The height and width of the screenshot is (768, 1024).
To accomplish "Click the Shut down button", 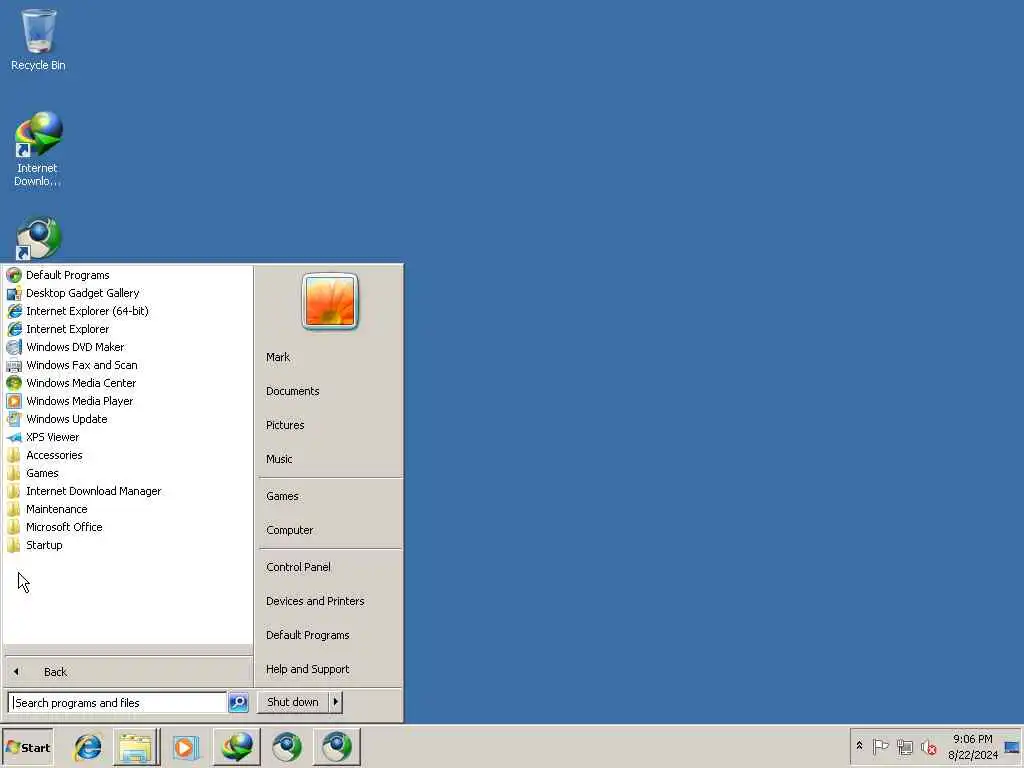I will 293,702.
